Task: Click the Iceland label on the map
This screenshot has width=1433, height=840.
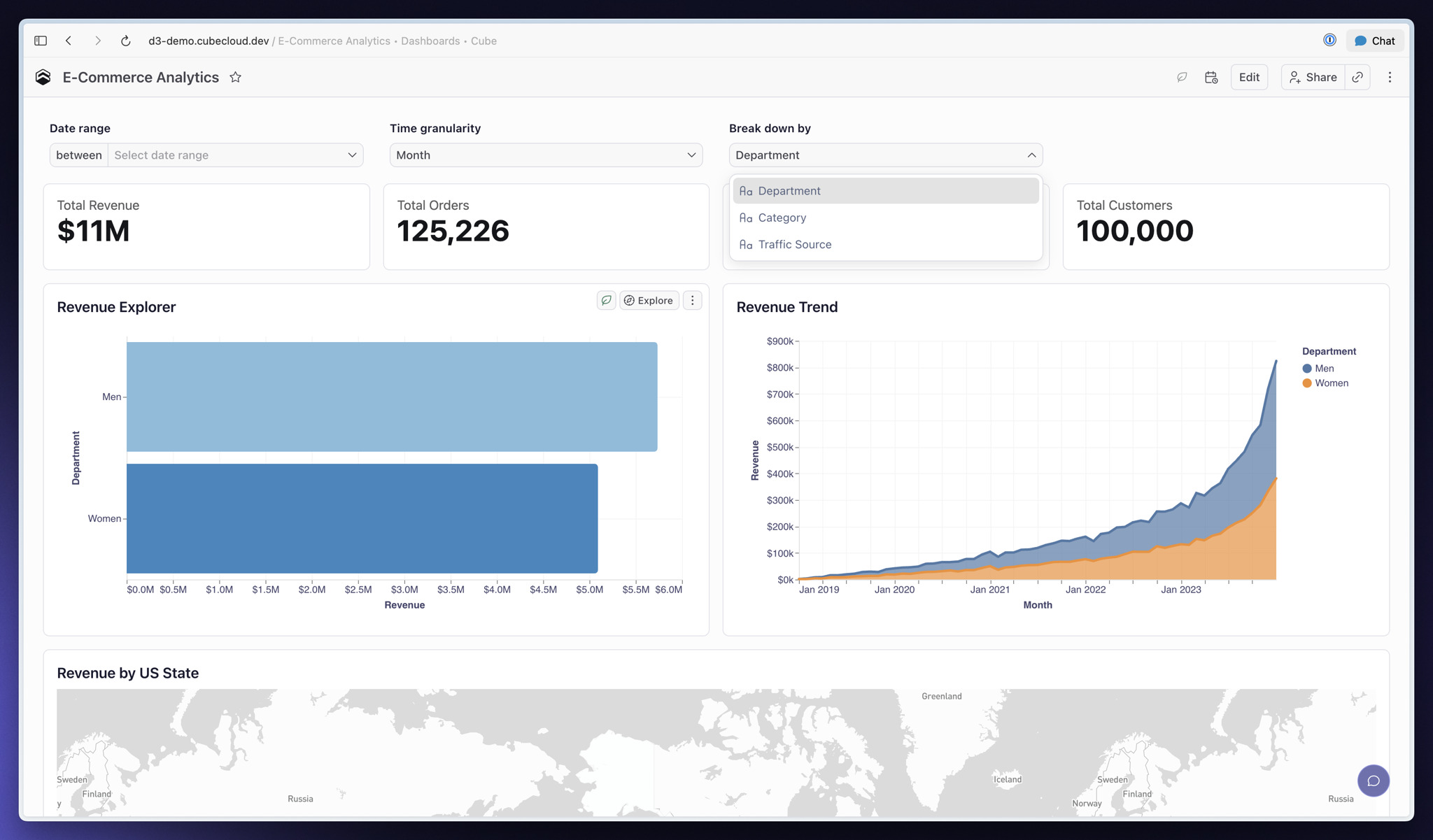Action: point(1008,779)
